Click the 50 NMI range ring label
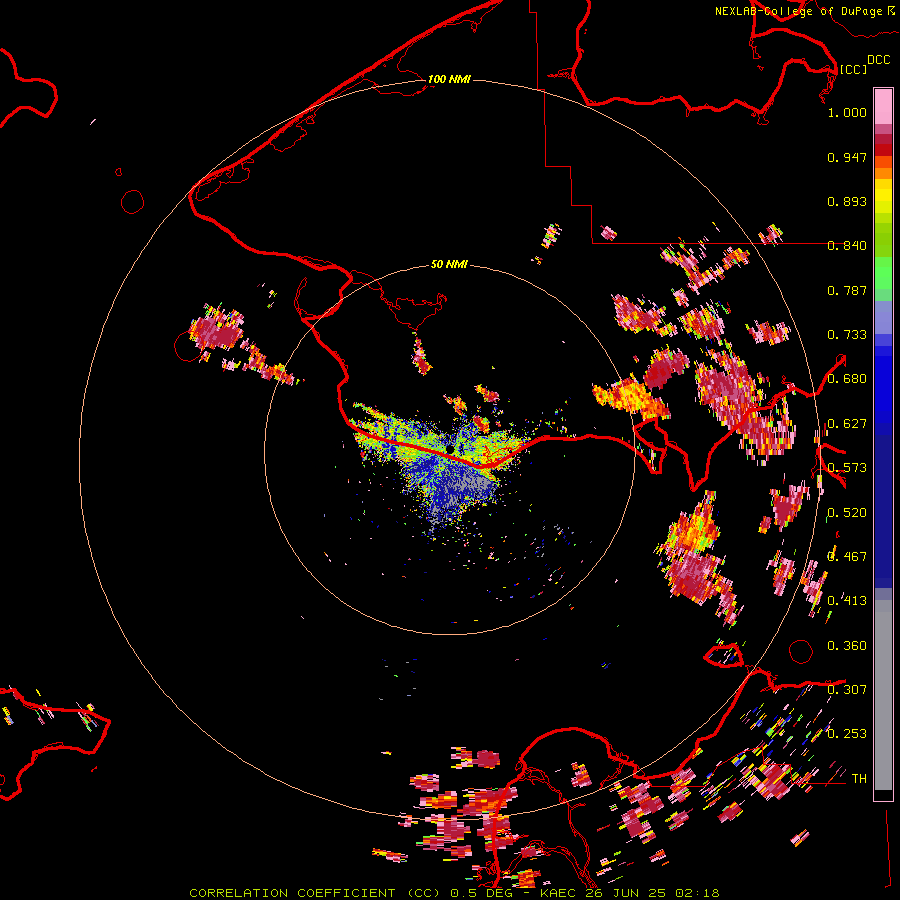This screenshot has height=900, width=900. [449, 264]
